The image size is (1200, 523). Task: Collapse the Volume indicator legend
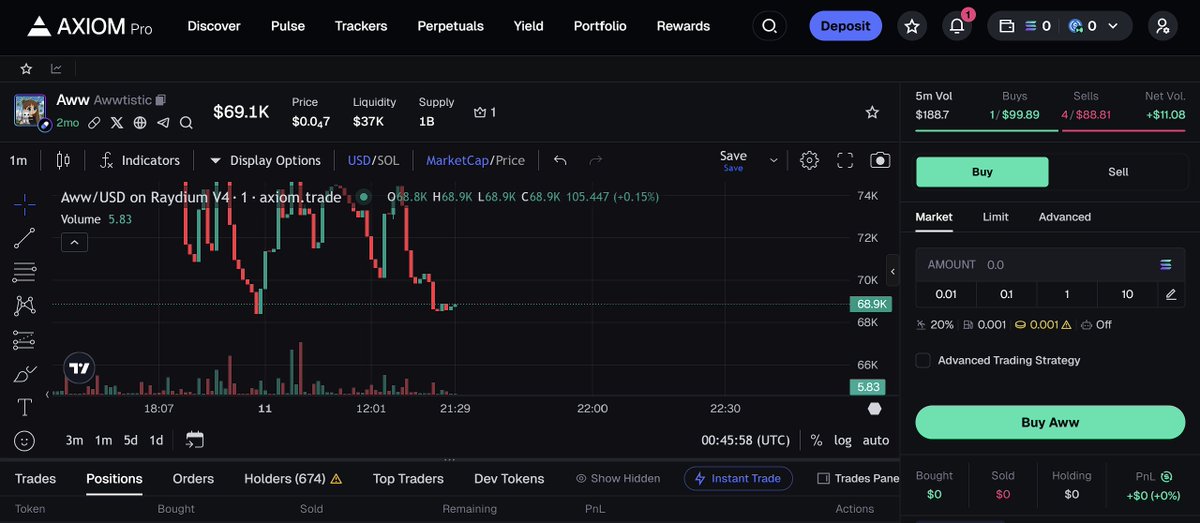pos(75,242)
